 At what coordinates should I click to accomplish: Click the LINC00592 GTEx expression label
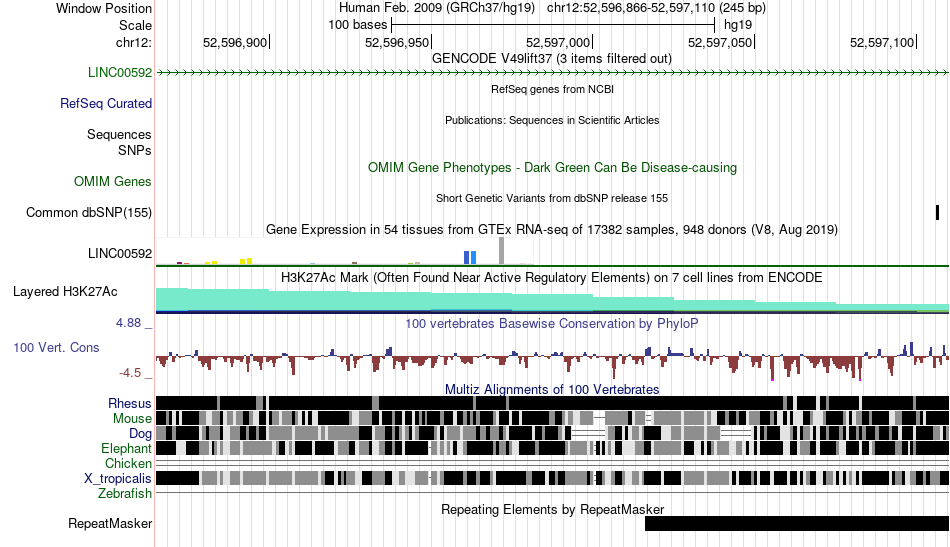tap(120, 254)
